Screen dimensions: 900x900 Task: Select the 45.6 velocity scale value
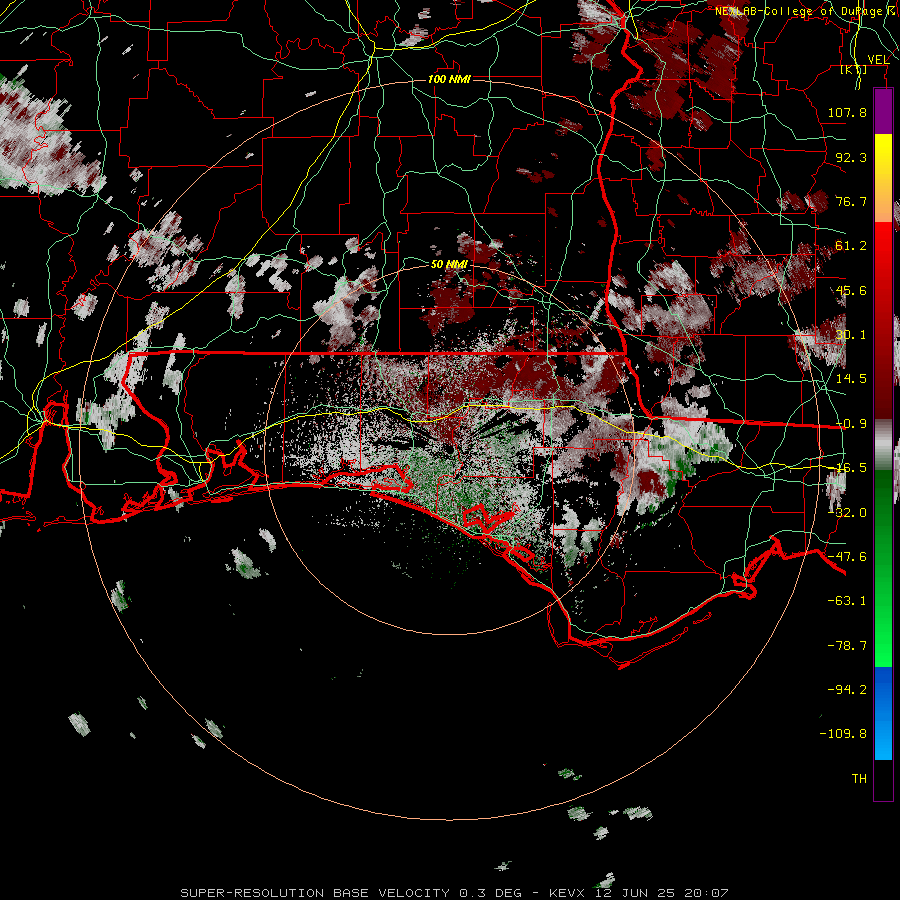851,290
